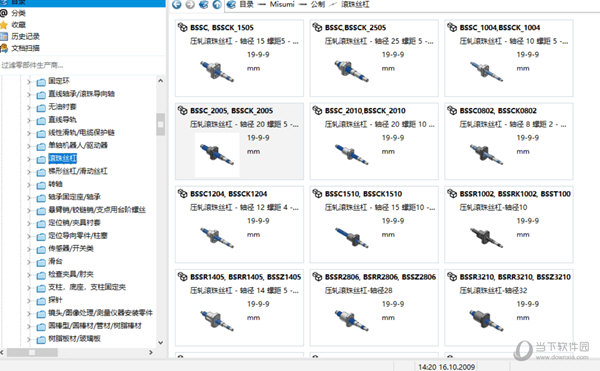The image size is (600, 371).
Task: Click the part icon beside BSSC_2010,BSSCK_2010
Action: click(317, 111)
